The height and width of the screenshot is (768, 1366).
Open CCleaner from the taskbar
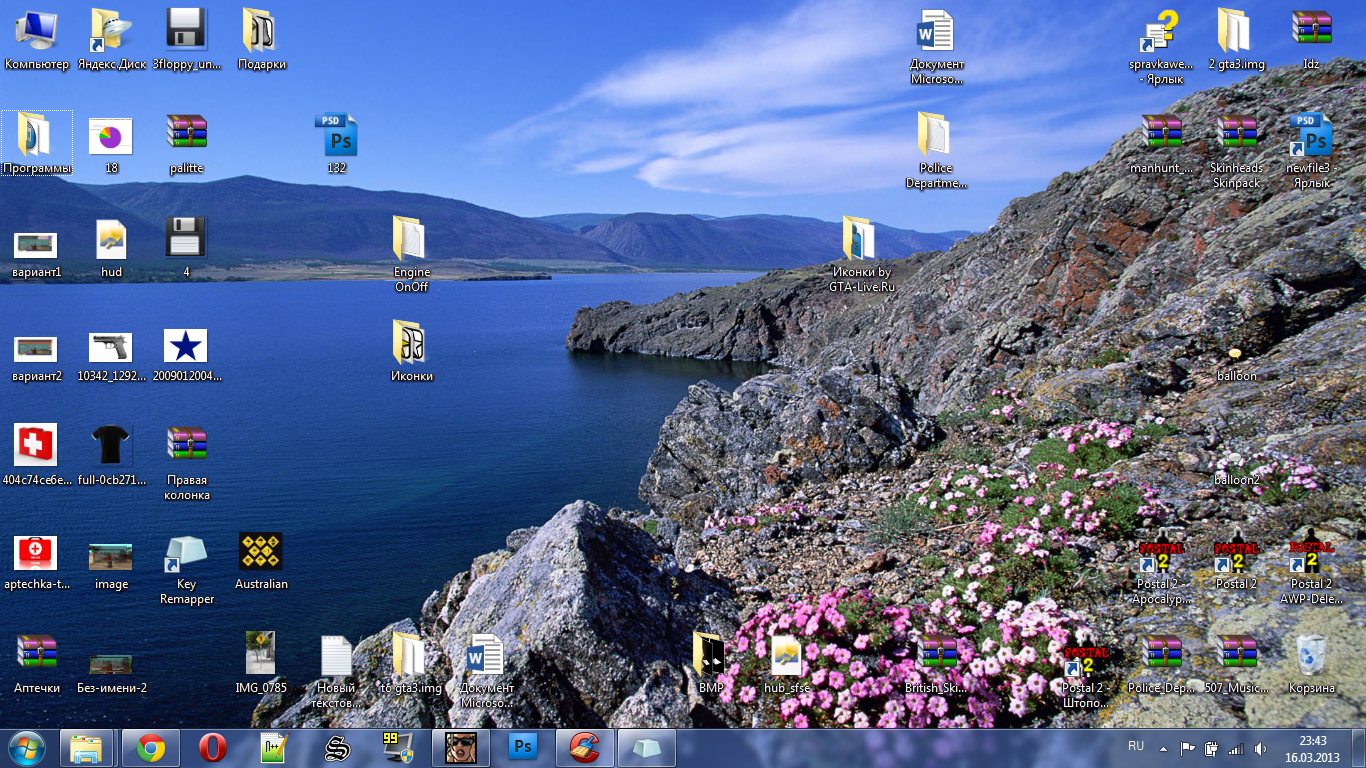583,747
